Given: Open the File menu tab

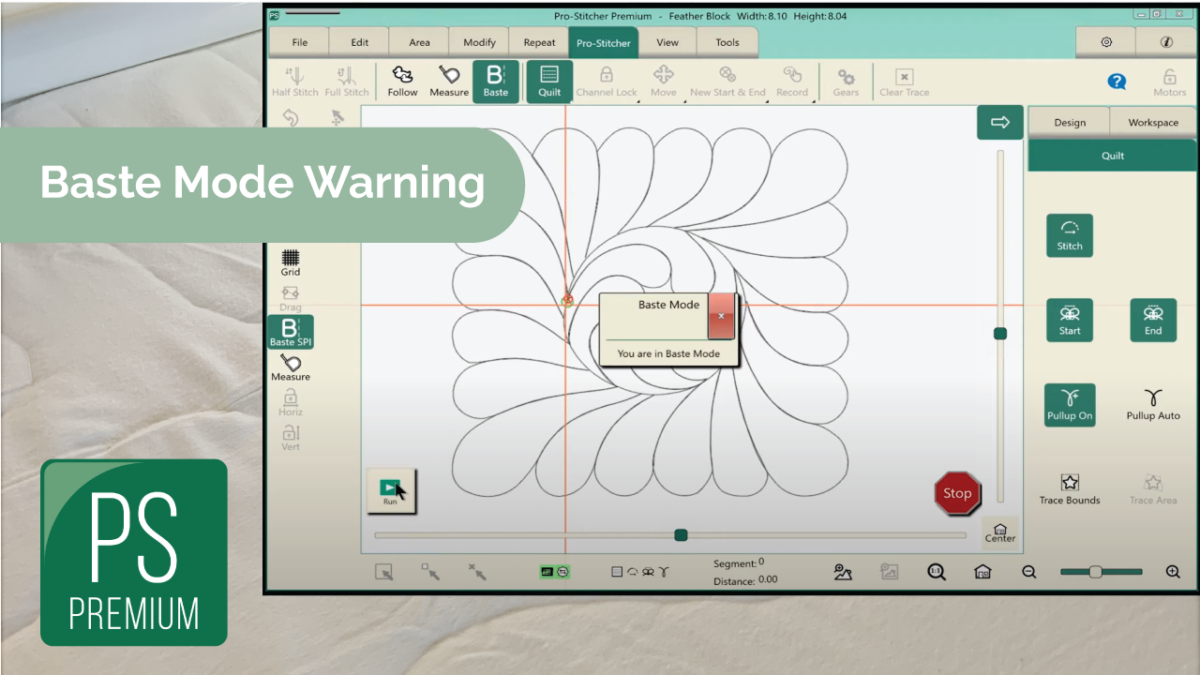Looking at the screenshot, I should (299, 43).
